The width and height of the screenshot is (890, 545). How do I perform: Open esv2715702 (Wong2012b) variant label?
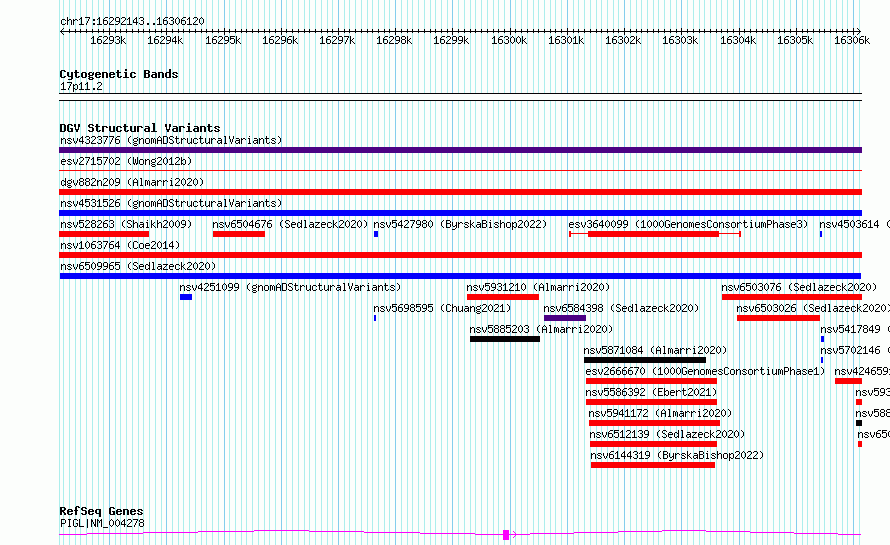point(126,161)
